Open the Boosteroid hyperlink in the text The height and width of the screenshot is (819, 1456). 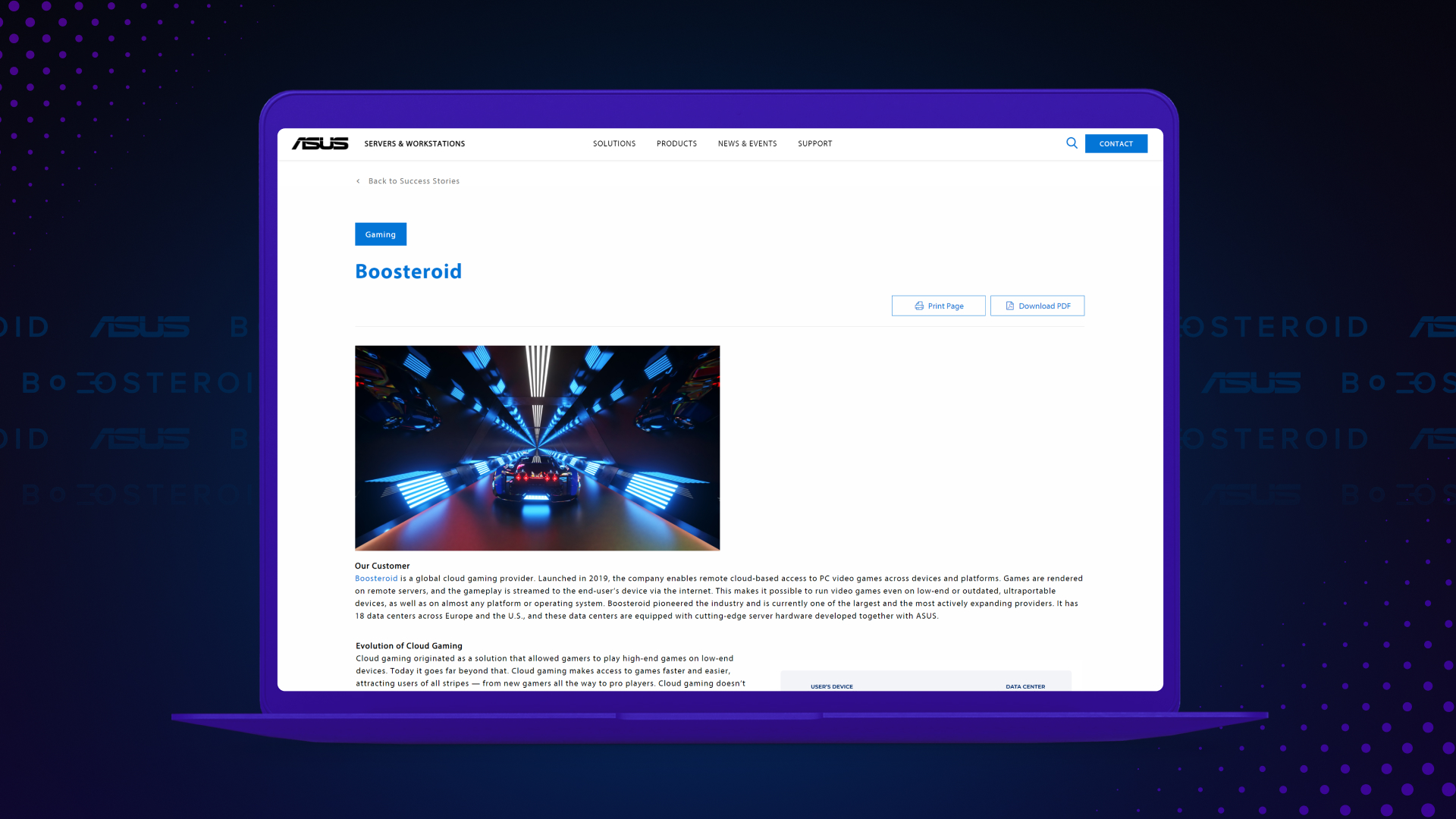[376, 578]
